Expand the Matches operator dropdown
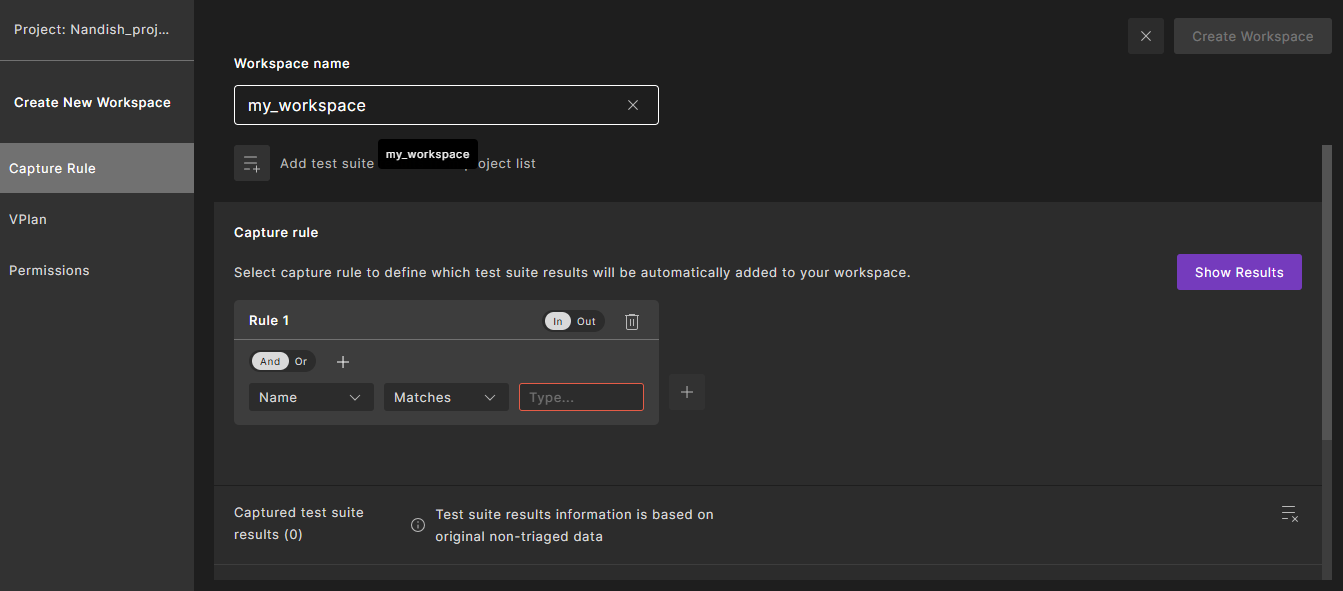The image size is (1343, 591). (446, 397)
